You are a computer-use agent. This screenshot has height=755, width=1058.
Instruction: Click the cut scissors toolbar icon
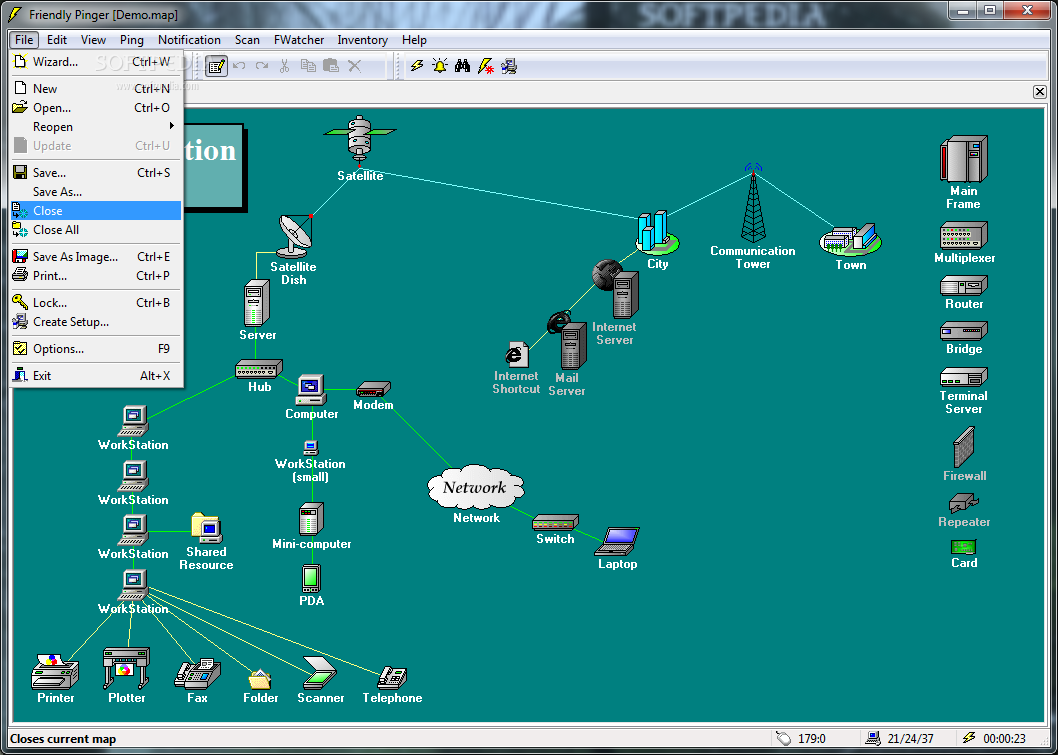[284, 65]
